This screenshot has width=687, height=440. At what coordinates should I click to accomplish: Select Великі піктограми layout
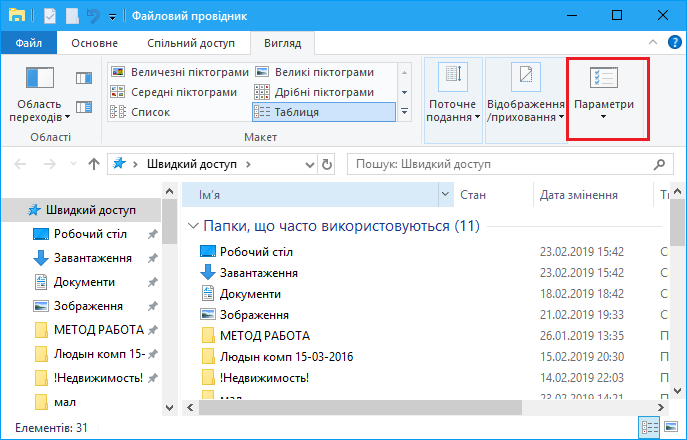pyautogui.click(x=315, y=72)
